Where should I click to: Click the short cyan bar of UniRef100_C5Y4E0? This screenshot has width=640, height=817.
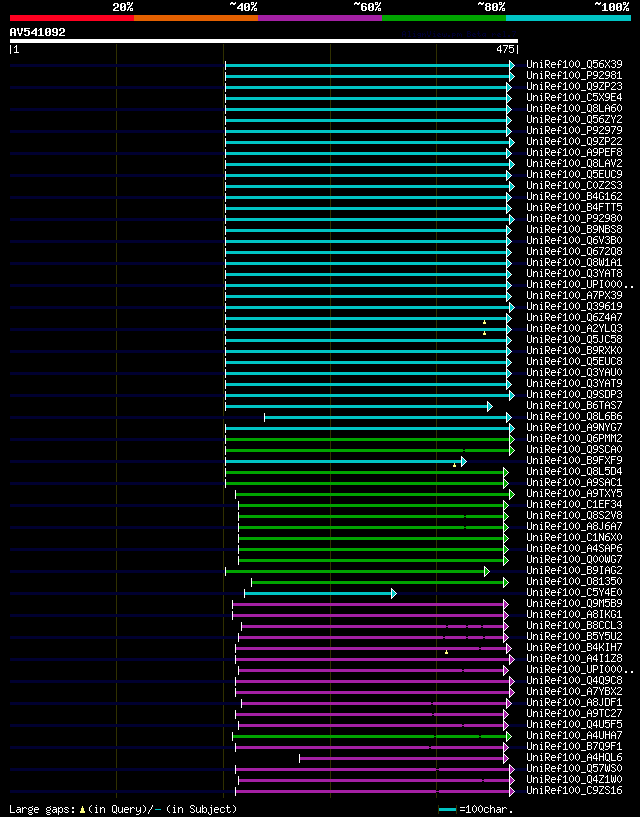tap(321, 593)
